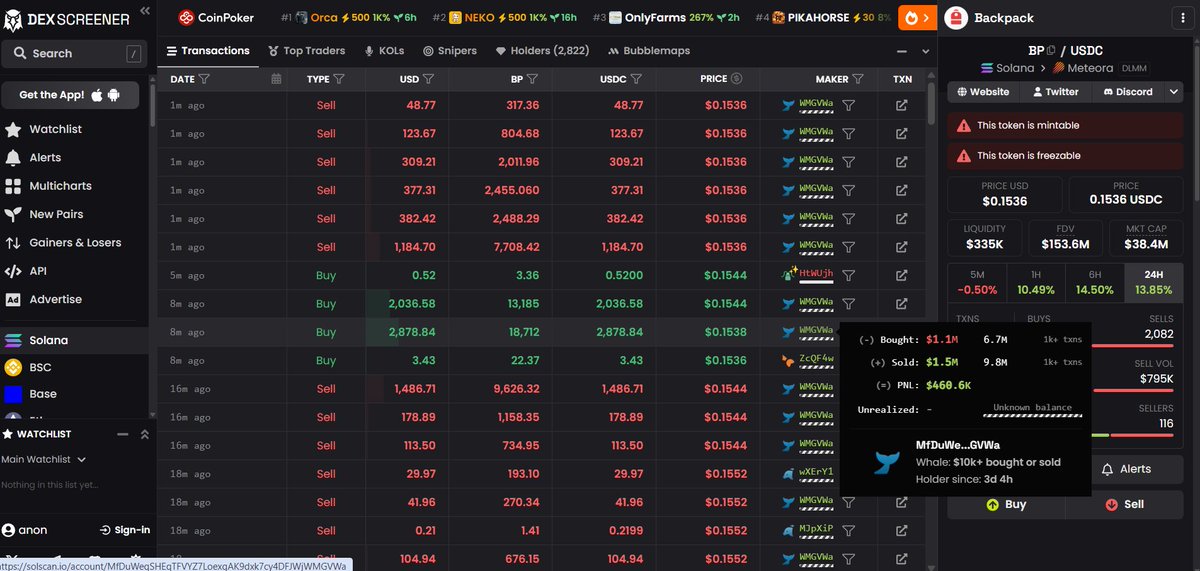
Task: Expand more links chevron beside Discord
Action: click(x=1173, y=91)
